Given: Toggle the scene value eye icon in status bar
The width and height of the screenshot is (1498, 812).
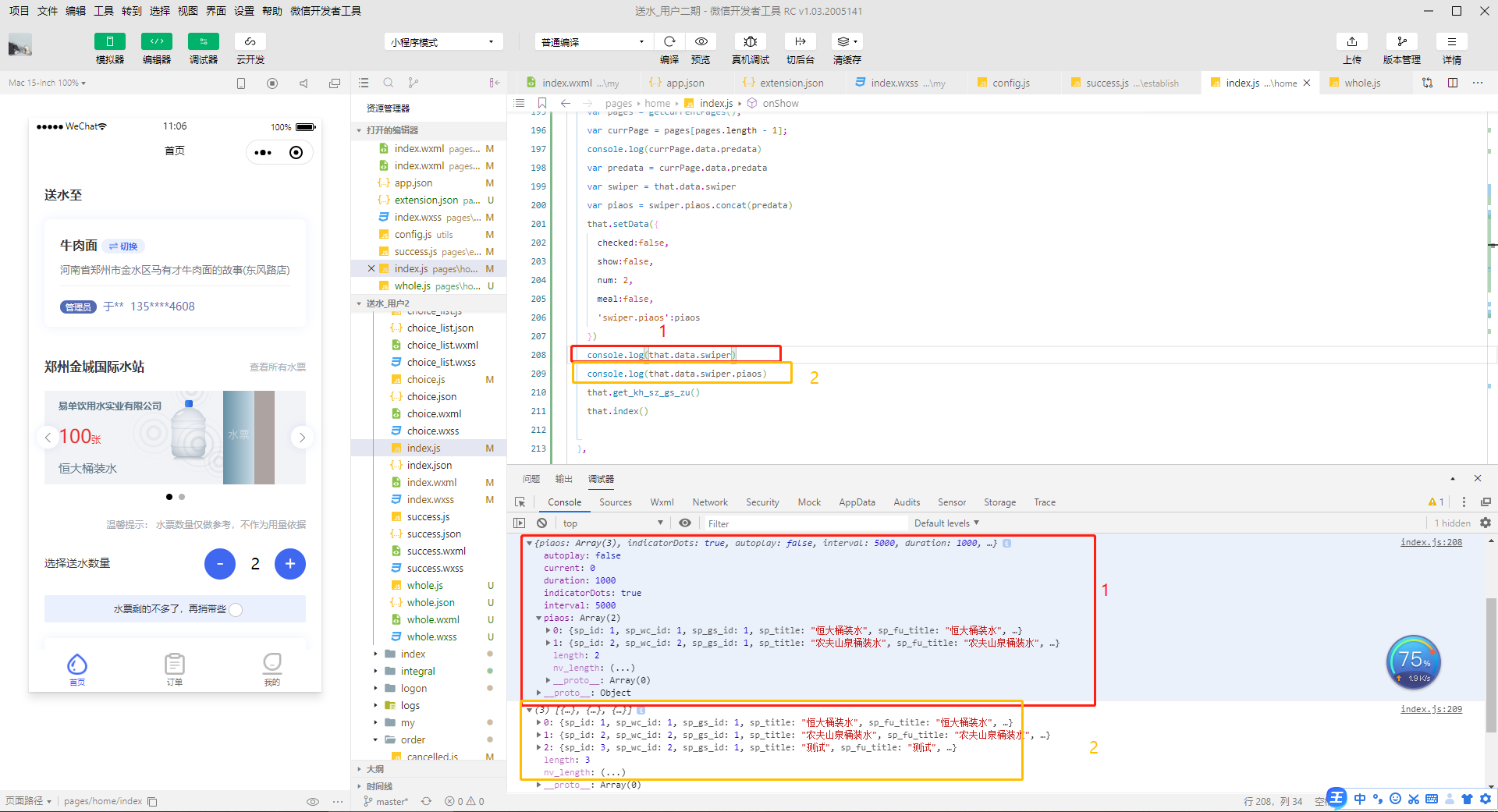Looking at the screenshot, I should [313, 801].
